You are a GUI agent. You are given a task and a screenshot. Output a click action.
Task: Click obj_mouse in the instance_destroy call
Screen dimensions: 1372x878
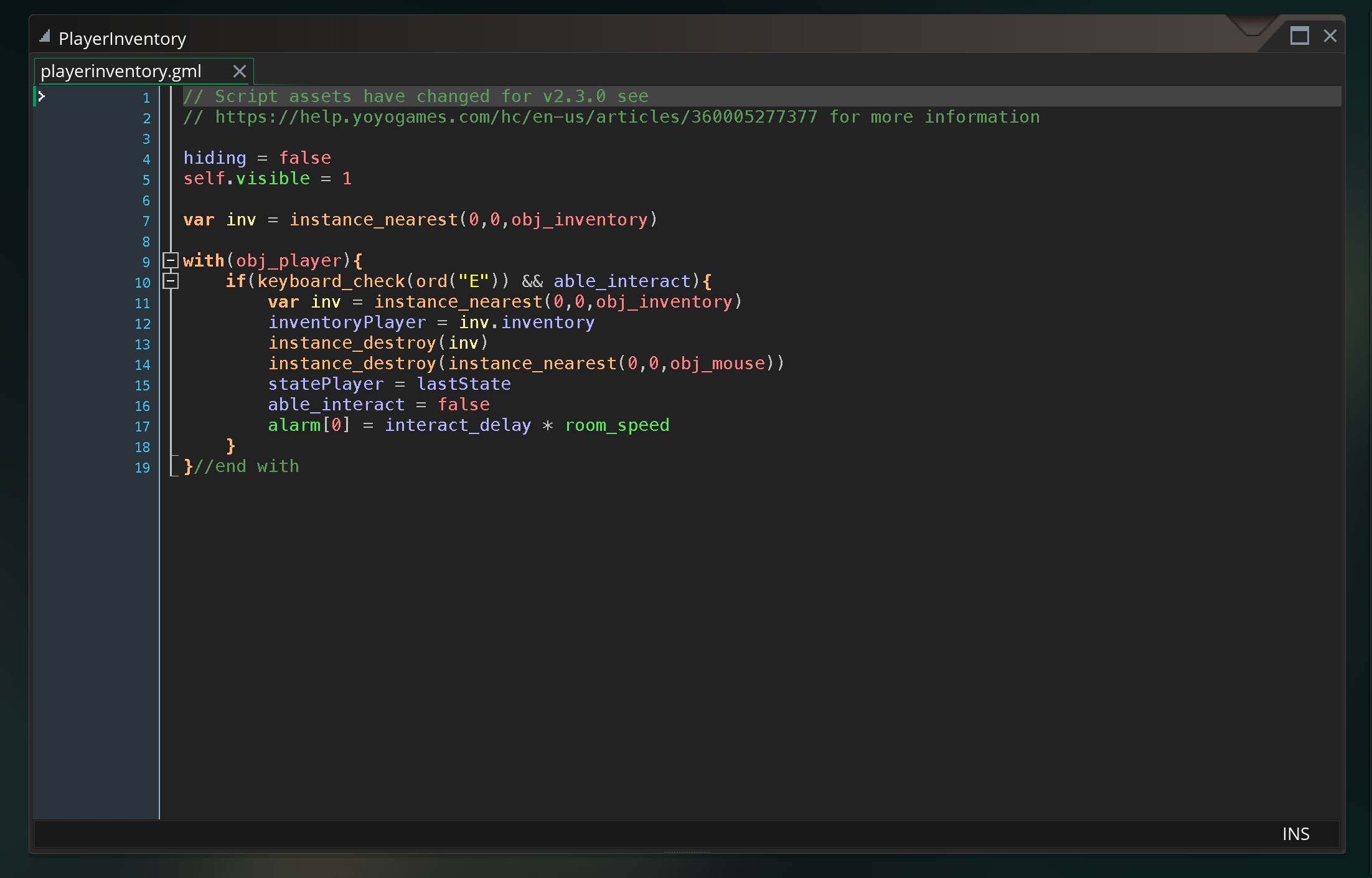click(717, 364)
